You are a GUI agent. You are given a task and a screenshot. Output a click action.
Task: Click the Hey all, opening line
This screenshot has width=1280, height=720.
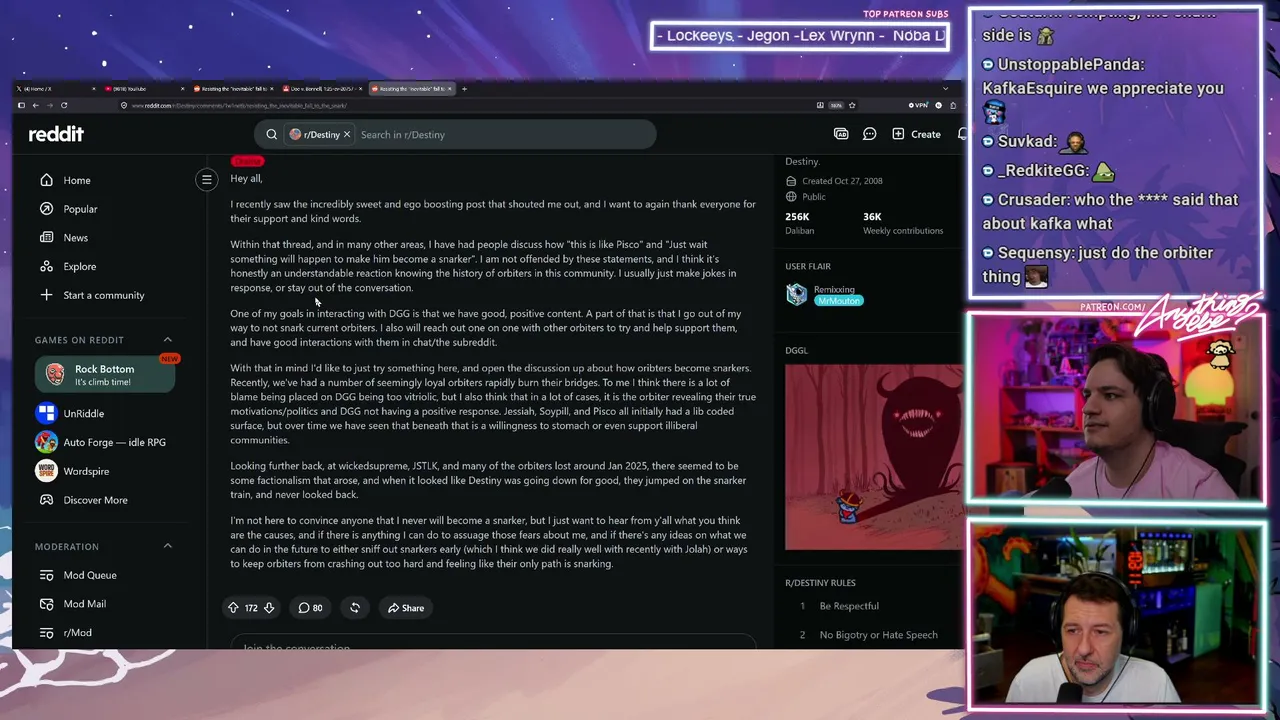click(x=246, y=178)
